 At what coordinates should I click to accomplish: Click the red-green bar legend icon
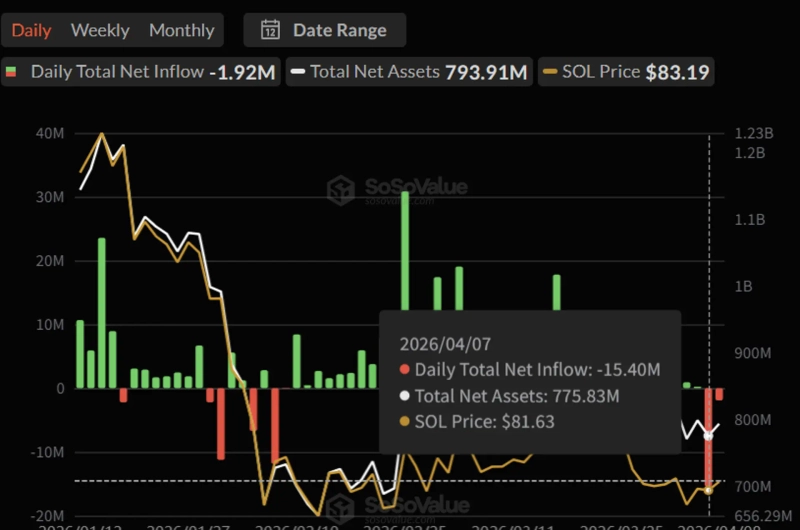pyautogui.click(x=12, y=72)
